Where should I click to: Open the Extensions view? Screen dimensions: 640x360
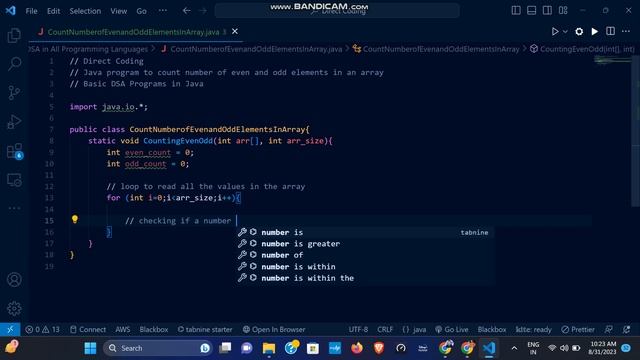pos(14,151)
